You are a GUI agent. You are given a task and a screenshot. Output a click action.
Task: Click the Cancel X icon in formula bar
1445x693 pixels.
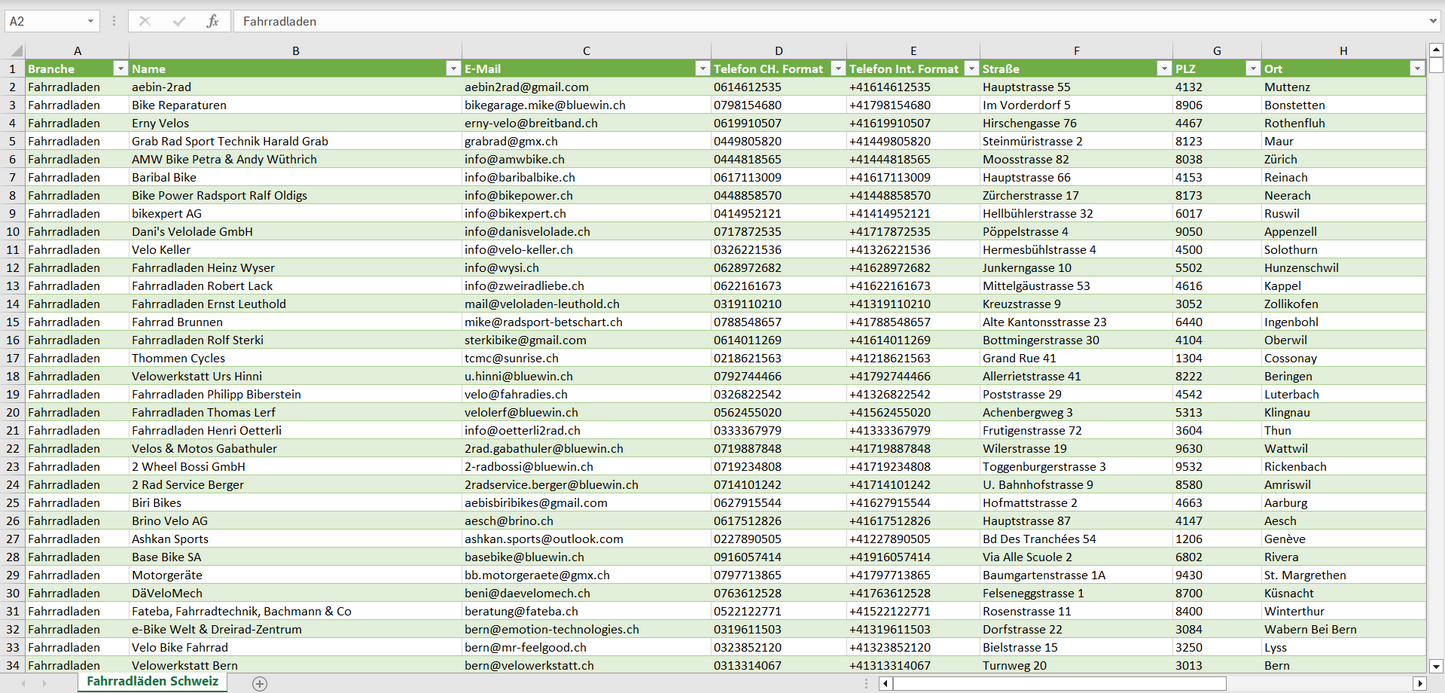(145, 21)
